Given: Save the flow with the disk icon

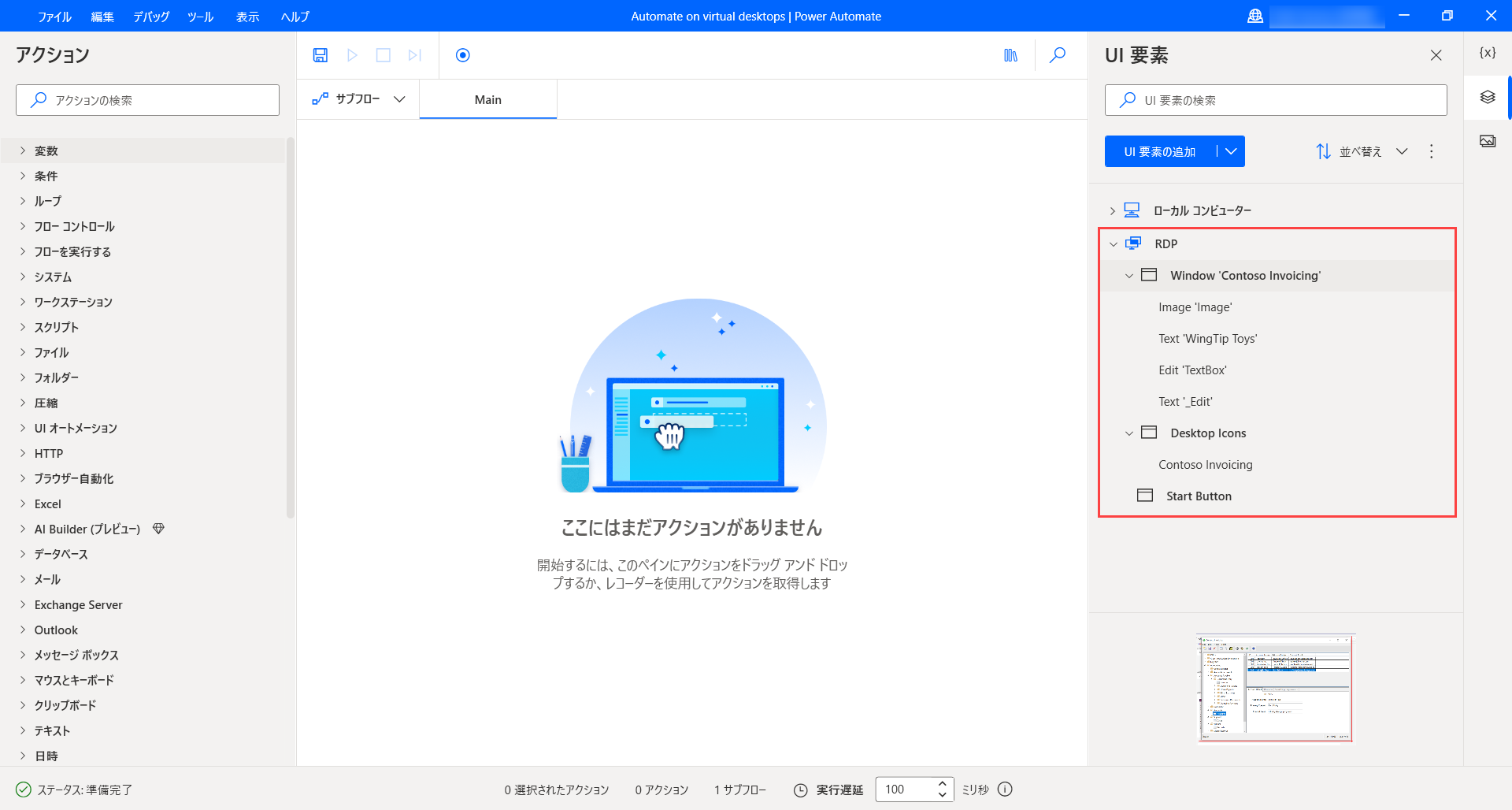Looking at the screenshot, I should coord(320,55).
